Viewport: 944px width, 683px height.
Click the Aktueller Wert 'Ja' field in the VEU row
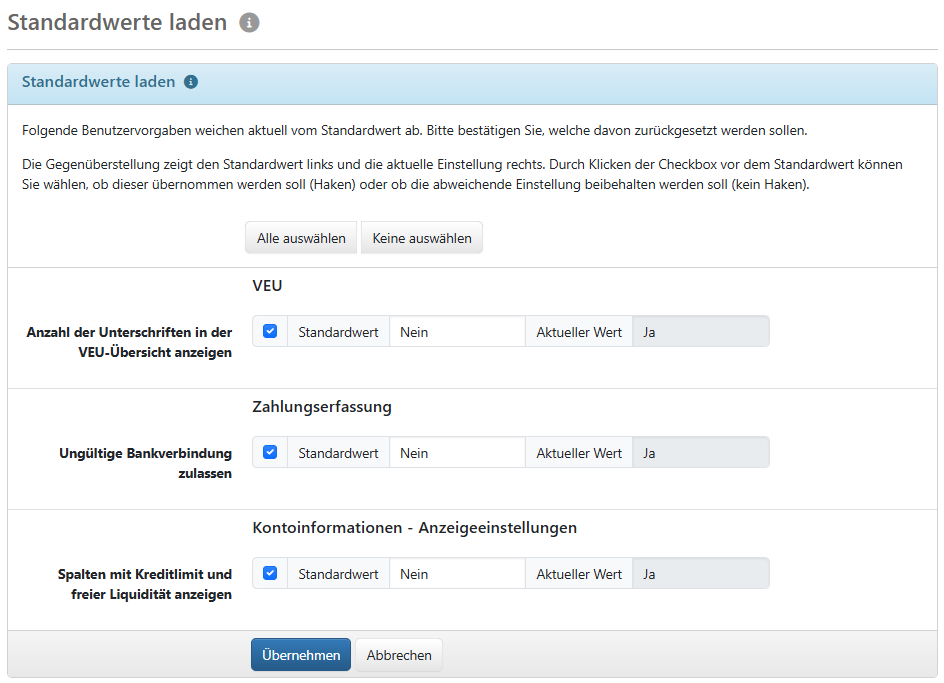click(701, 332)
